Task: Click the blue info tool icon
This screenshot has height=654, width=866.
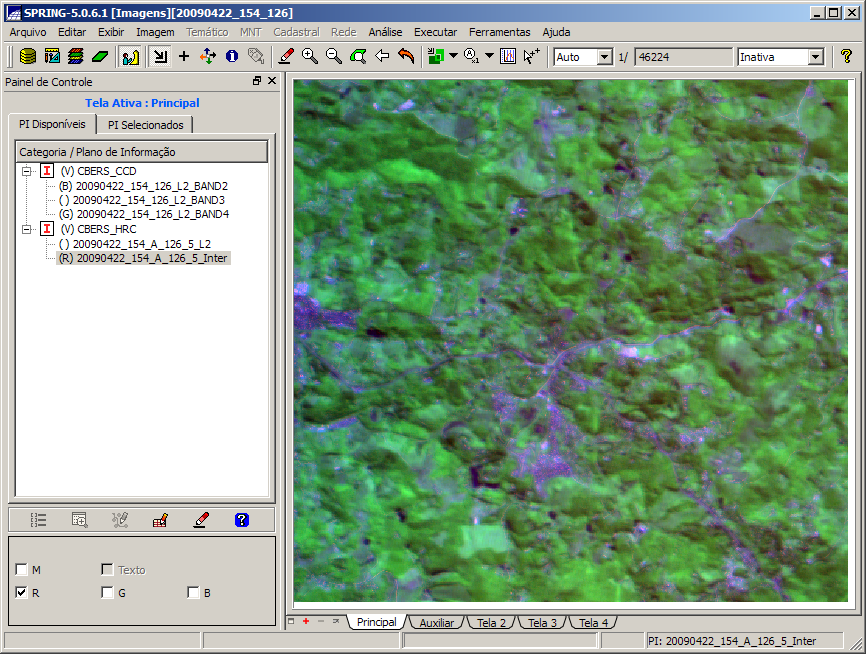Action: tap(232, 57)
